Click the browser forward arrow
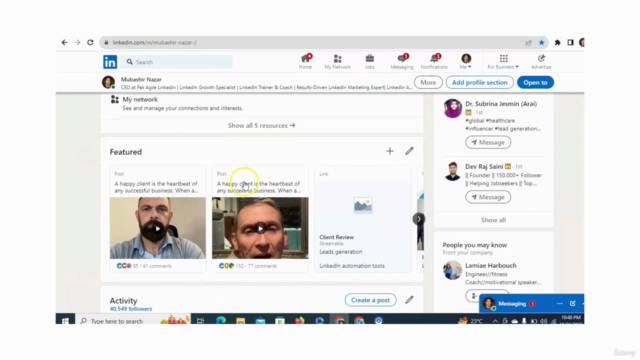Image resolution: width=640 pixels, height=360 pixels. point(77,42)
